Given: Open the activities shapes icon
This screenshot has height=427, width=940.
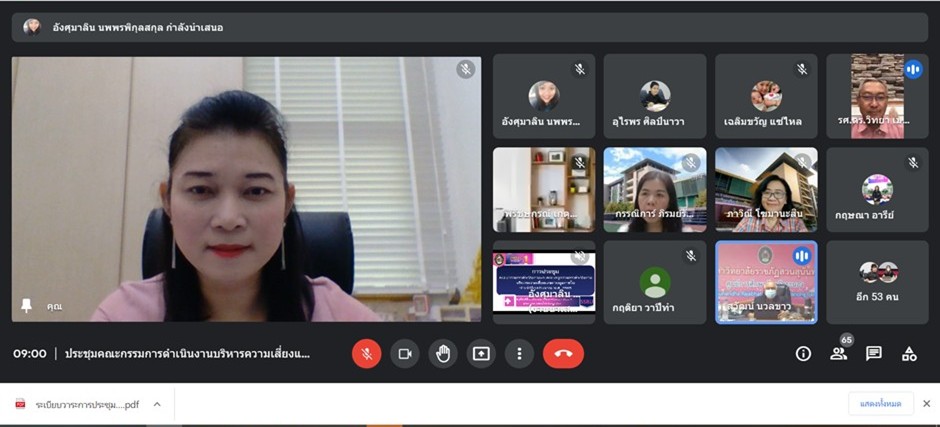Looking at the screenshot, I should click(x=909, y=353).
